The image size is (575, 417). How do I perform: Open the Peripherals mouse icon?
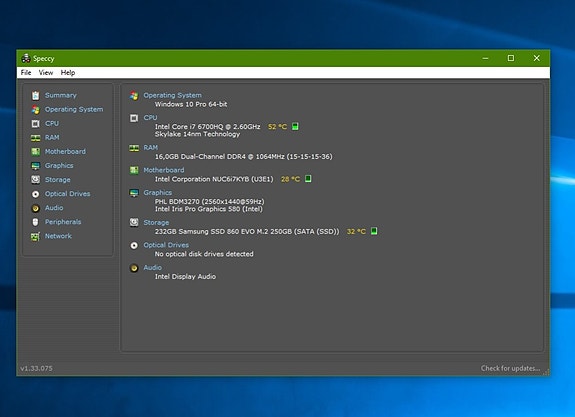(x=36, y=222)
